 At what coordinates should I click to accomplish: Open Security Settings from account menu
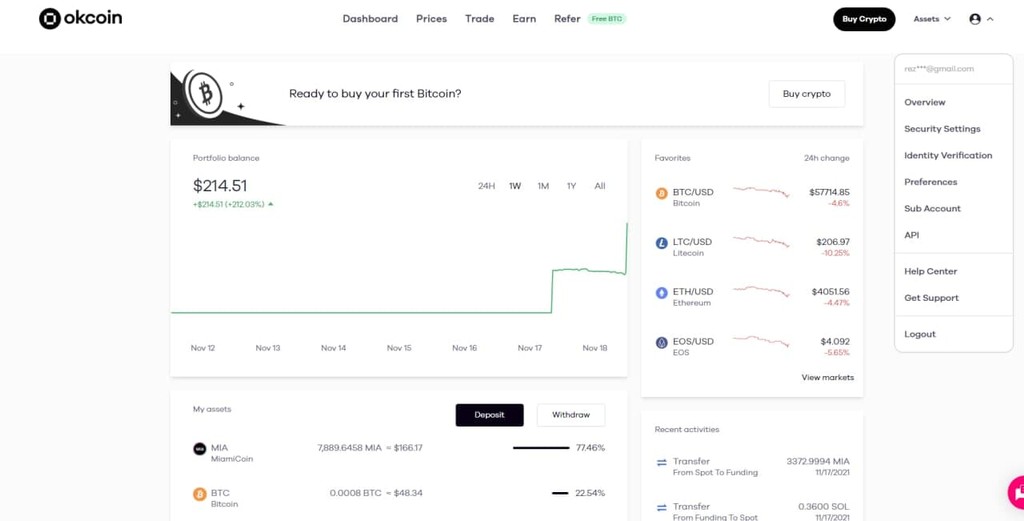(942, 129)
